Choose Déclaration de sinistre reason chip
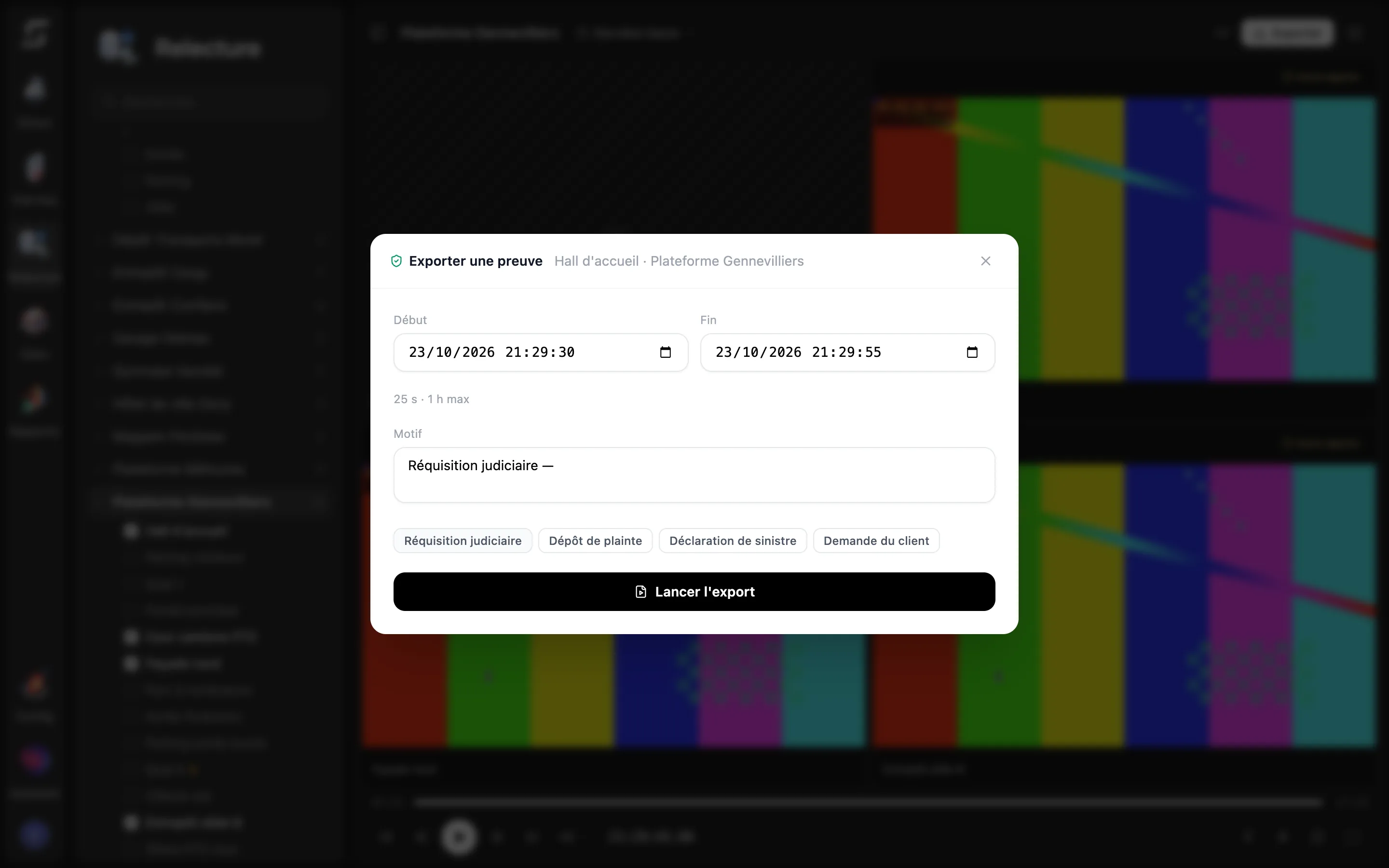1389x868 pixels. 733,541
